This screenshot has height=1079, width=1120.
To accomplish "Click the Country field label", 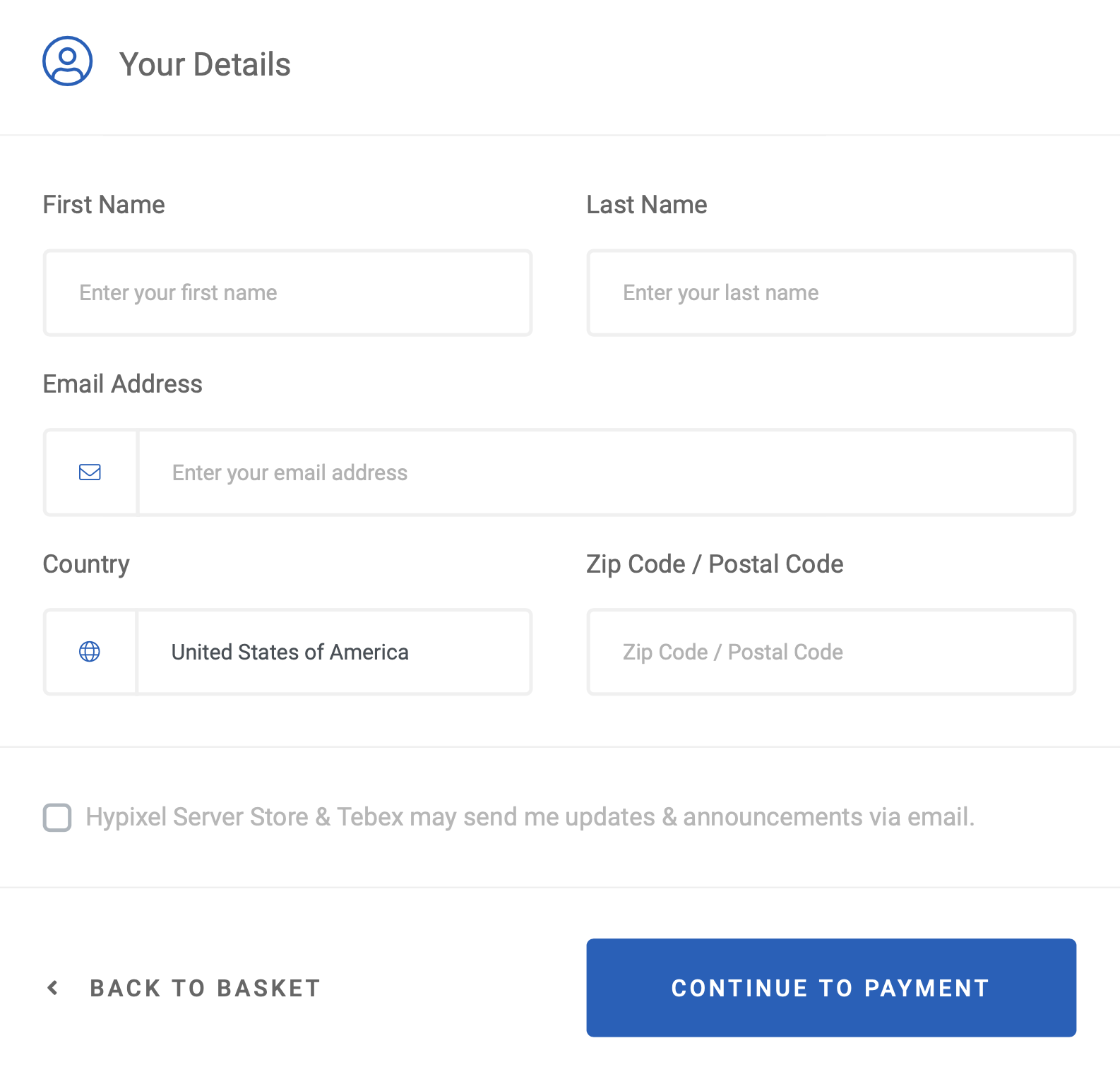I will [x=86, y=564].
